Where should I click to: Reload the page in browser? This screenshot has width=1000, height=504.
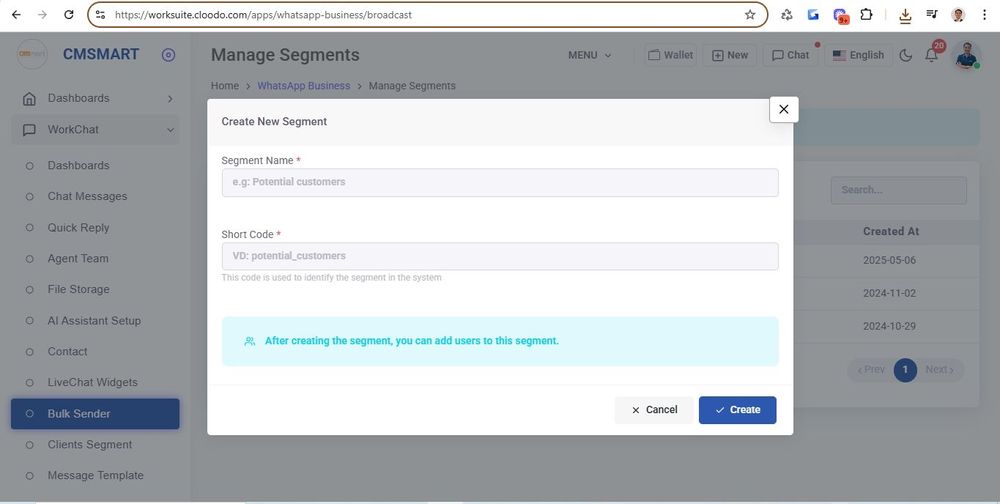68,15
